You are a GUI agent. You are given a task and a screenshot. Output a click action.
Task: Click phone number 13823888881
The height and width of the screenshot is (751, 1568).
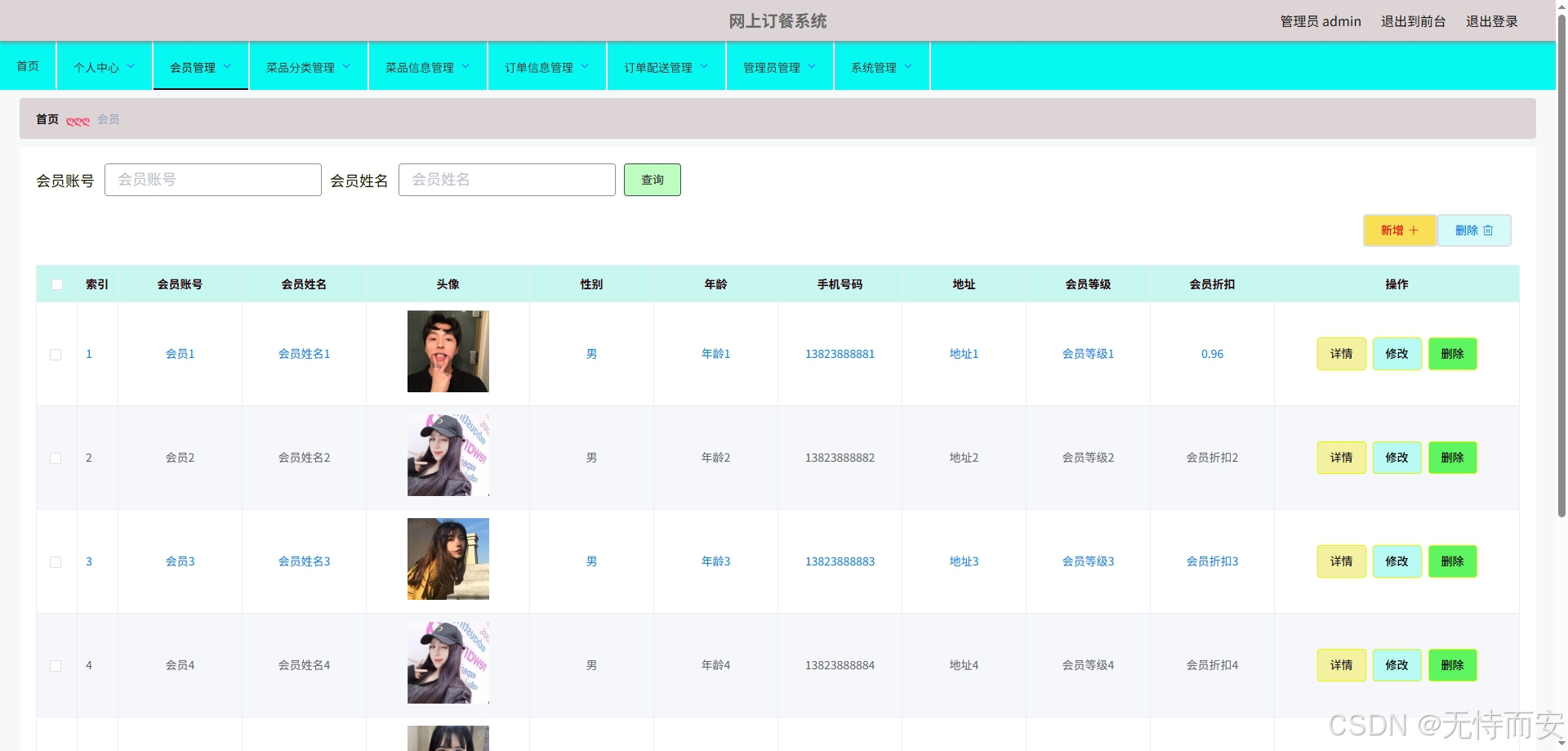(x=840, y=354)
